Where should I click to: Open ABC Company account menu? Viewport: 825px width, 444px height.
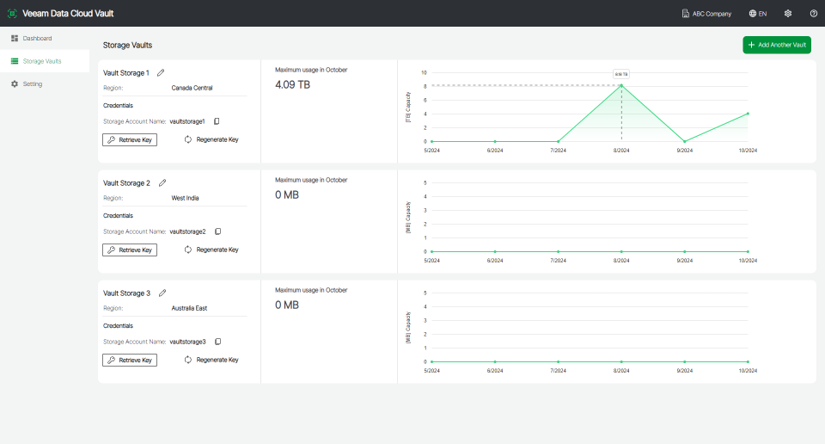pos(706,14)
